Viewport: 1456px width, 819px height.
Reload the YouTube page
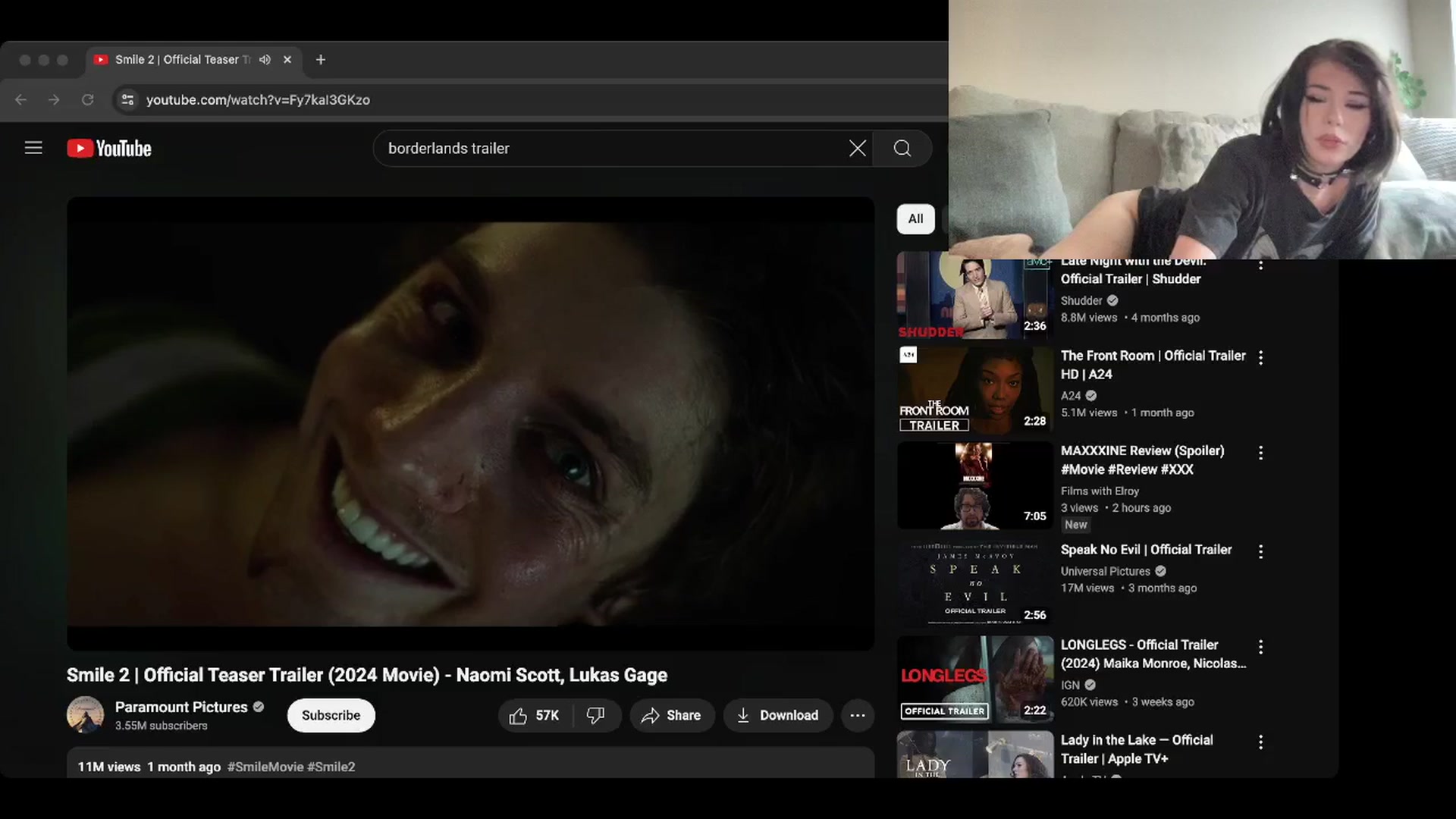tap(88, 99)
